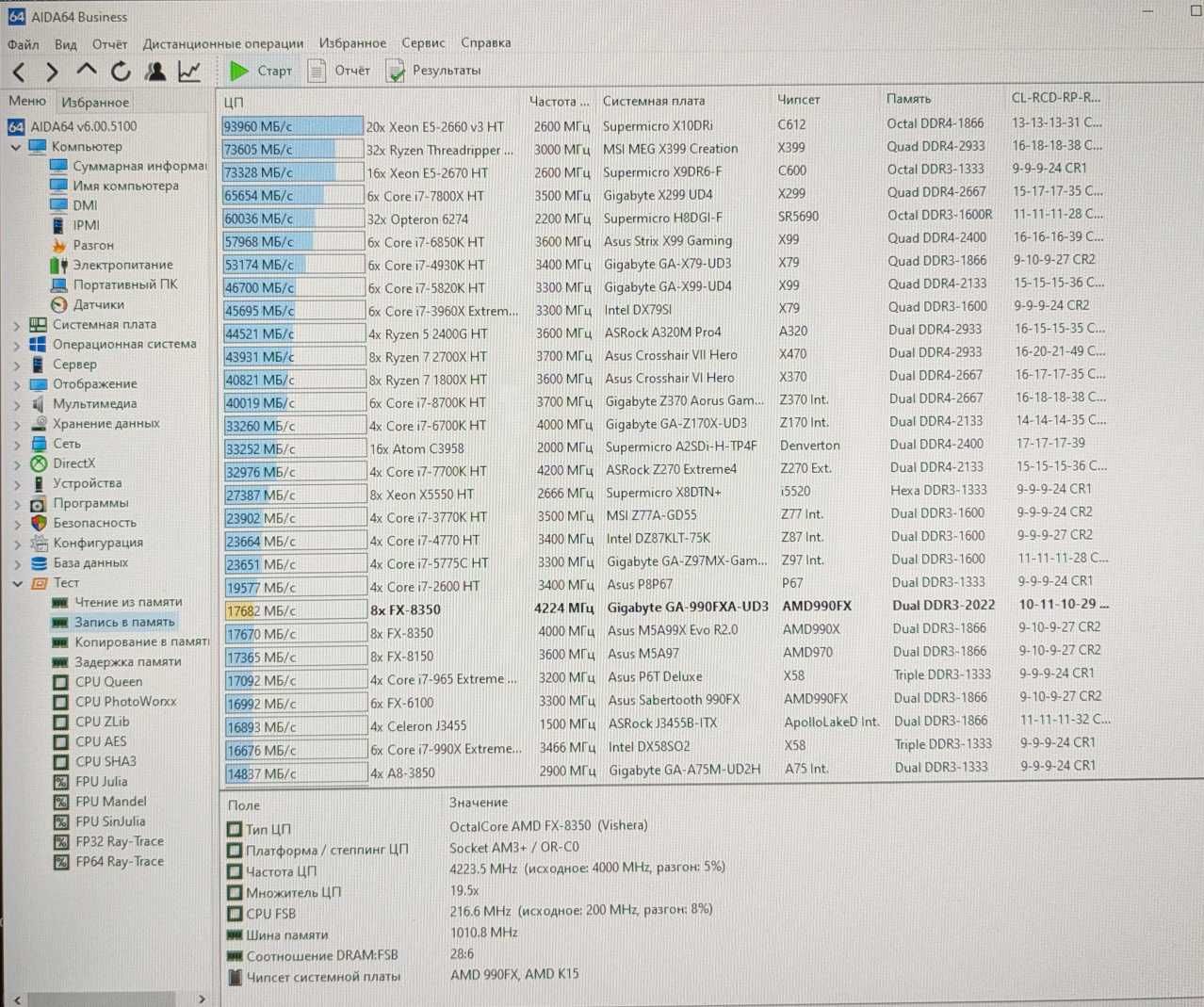Open the Дистанционные операции menu
Image resolution: width=1204 pixels, height=1007 pixels.
pyautogui.click(x=223, y=43)
